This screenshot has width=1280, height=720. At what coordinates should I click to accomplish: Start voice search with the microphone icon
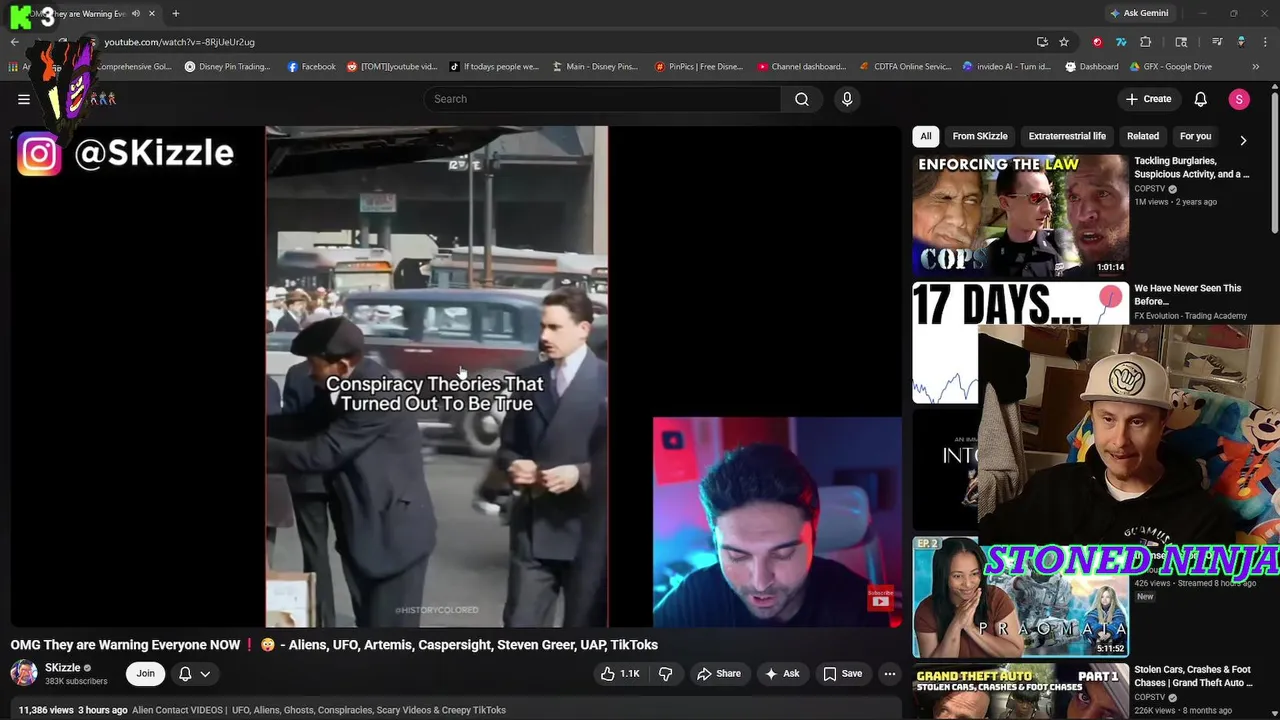(x=847, y=99)
